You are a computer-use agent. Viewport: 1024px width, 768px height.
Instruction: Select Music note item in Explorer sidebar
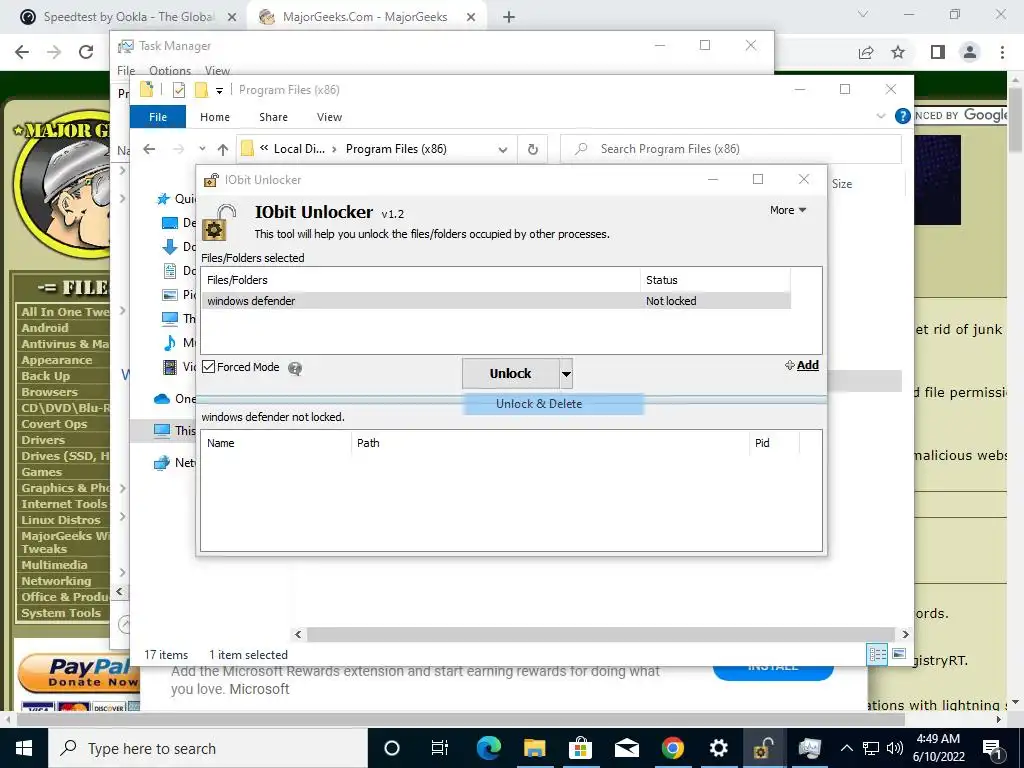[x=170, y=342]
